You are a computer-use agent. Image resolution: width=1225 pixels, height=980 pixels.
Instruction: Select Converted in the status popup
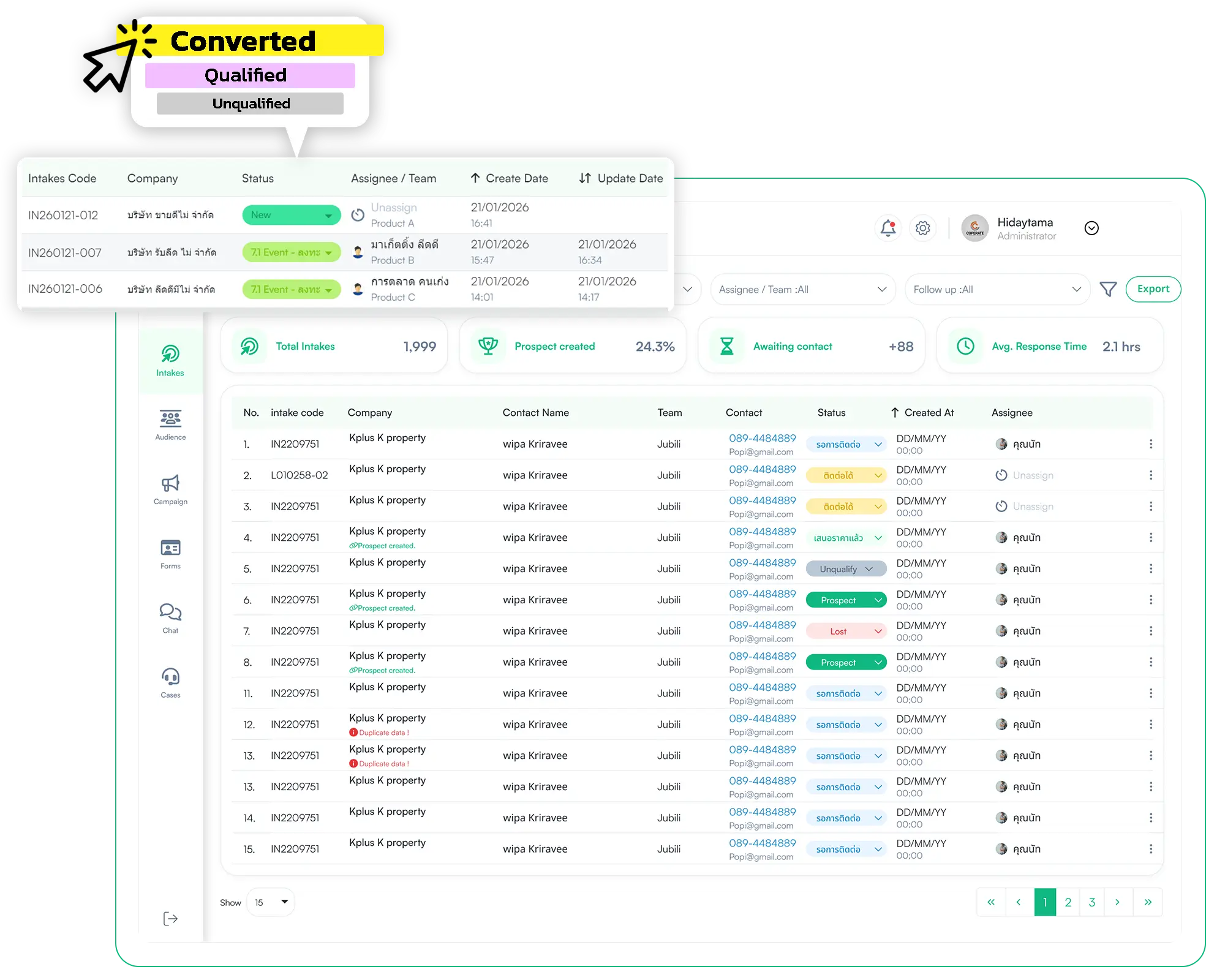coord(250,41)
